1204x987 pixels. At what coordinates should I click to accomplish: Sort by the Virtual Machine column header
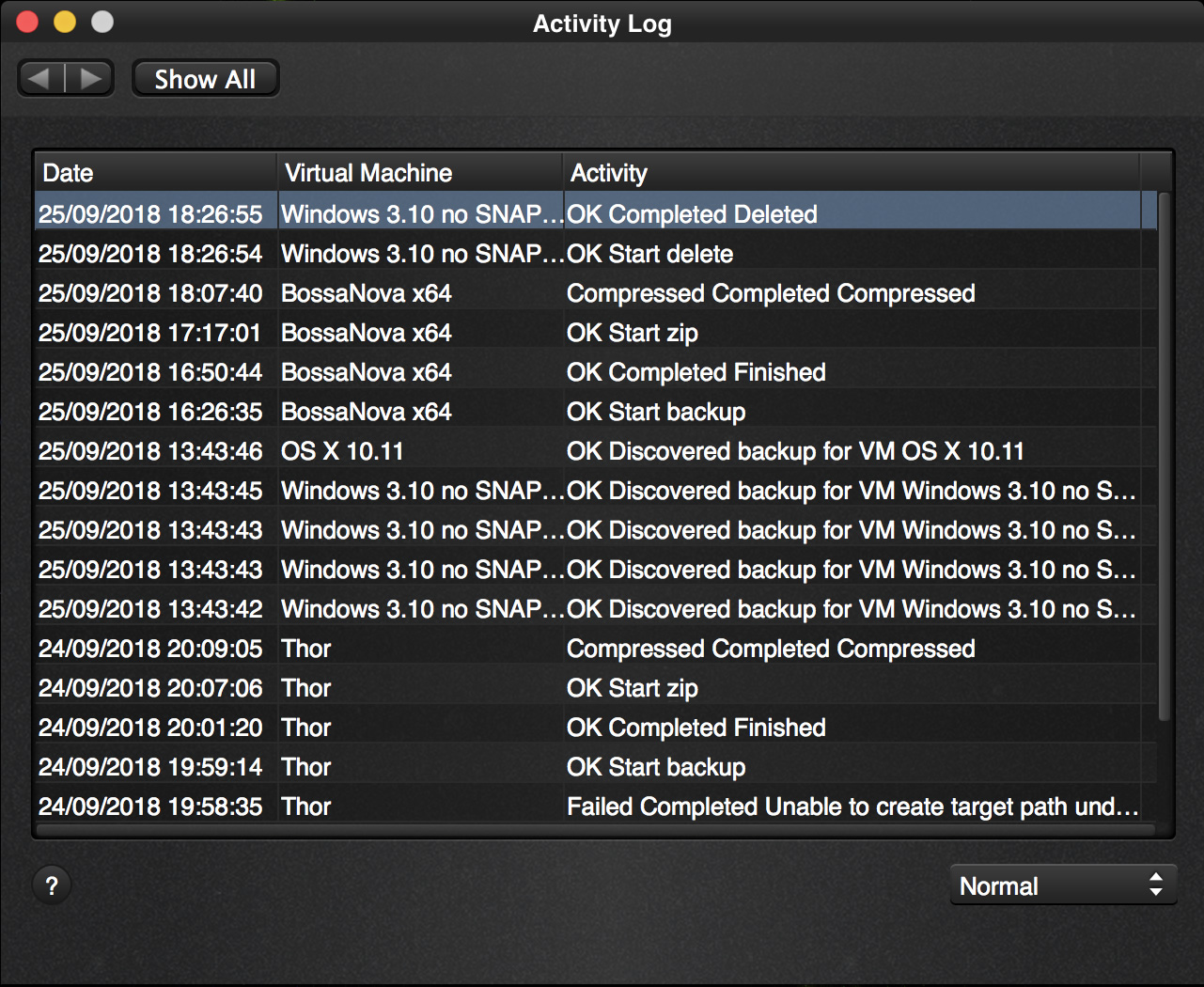click(420, 173)
